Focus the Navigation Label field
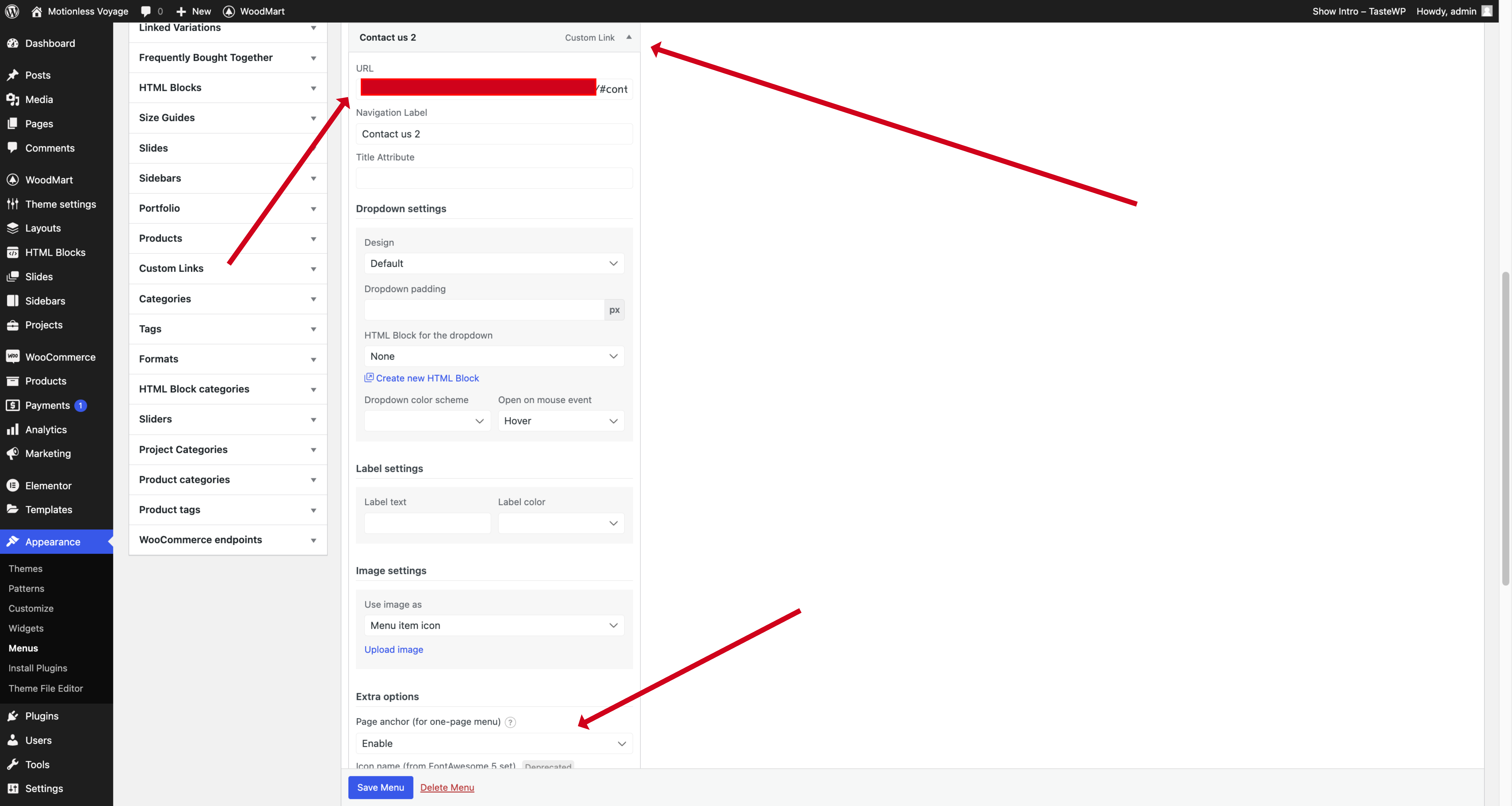Image resolution: width=1512 pixels, height=806 pixels. [x=494, y=134]
